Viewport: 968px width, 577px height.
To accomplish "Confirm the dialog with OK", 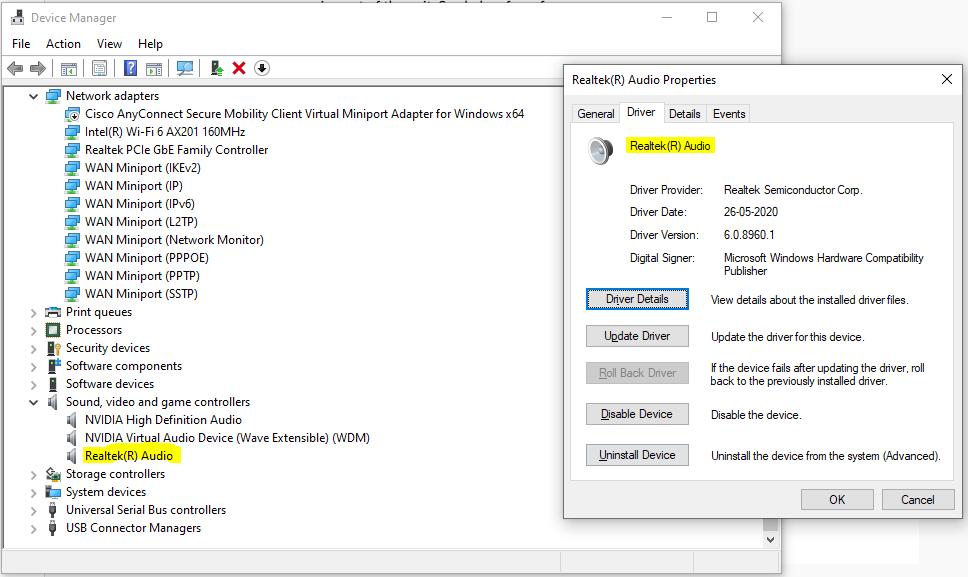I will click(837, 500).
